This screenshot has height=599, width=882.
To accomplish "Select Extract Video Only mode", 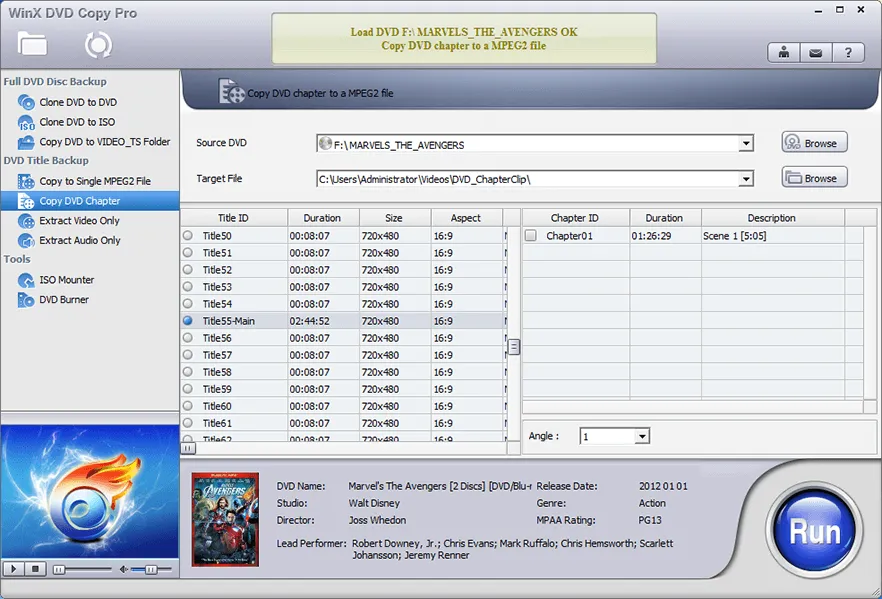I will [x=79, y=221].
